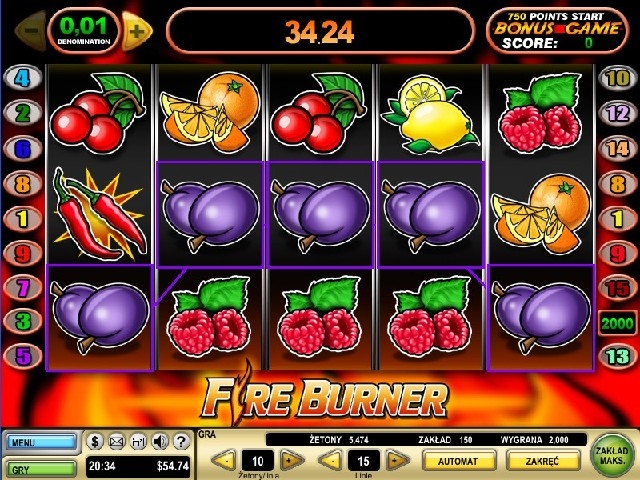Increase denomination with the plus arrow
Screen dimensions: 640x480
pos(137,31)
